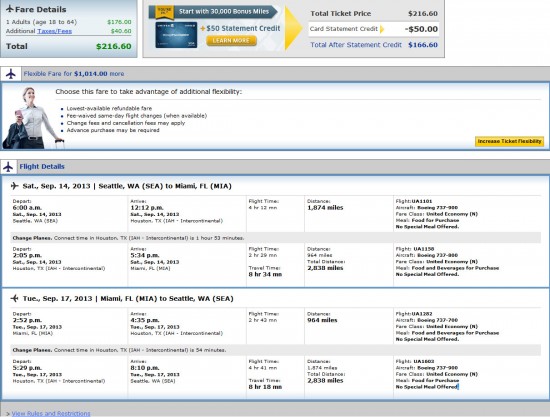
Task: Click the airplane icon beside Flight Details
Action: coord(8,167)
